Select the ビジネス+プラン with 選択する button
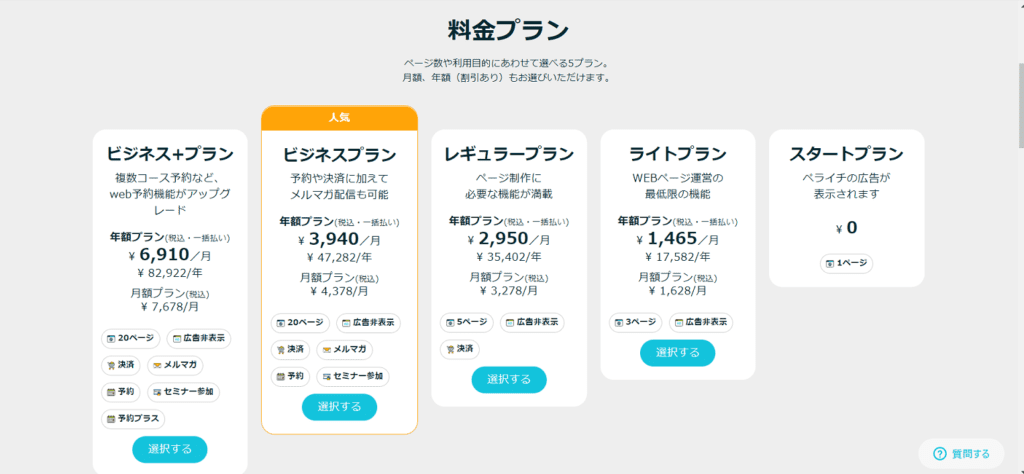 point(170,449)
